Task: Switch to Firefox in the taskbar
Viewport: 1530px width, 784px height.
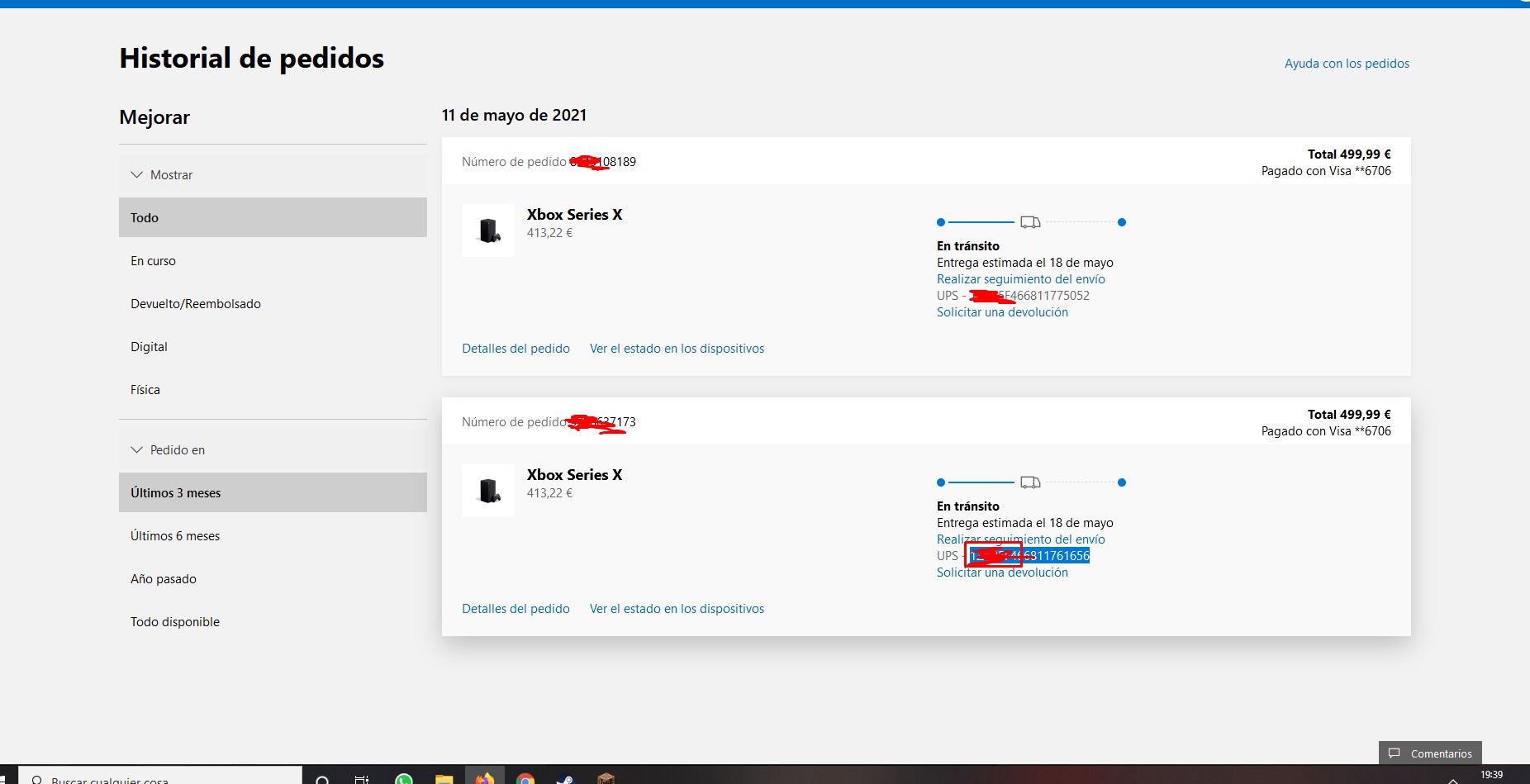Action: [485, 778]
